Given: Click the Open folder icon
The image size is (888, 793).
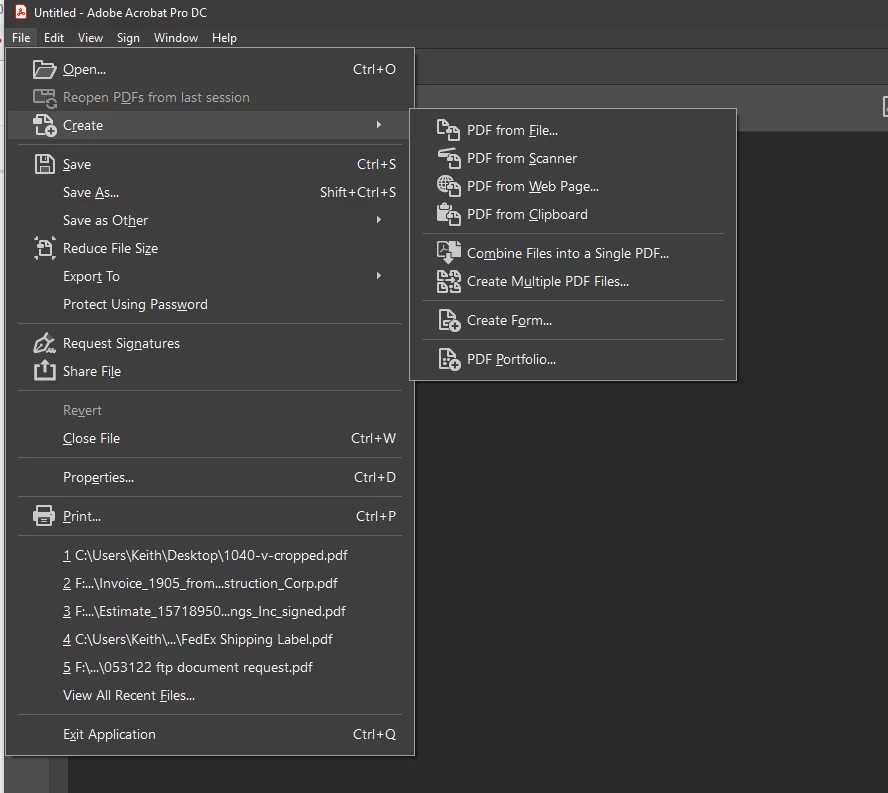Looking at the screenshot, I should click(44, 69).
